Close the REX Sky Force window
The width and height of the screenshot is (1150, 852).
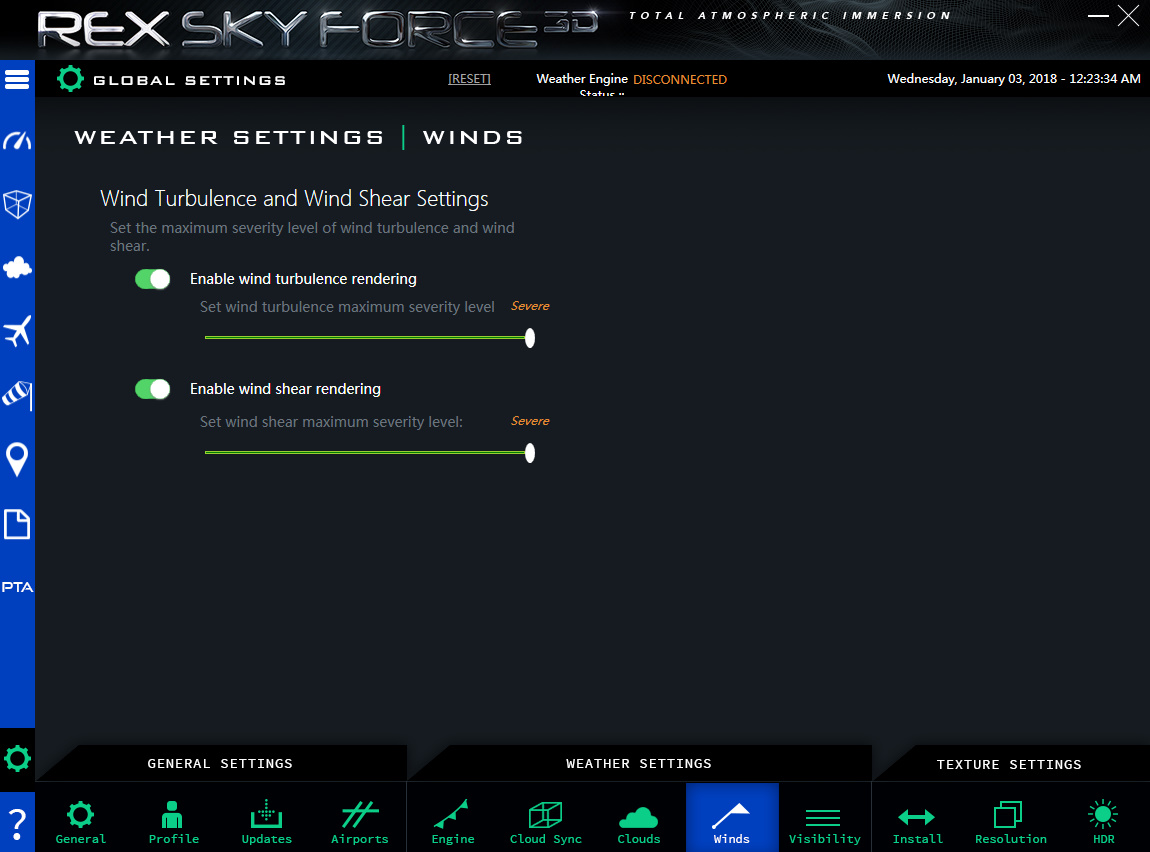(1128, 15)
